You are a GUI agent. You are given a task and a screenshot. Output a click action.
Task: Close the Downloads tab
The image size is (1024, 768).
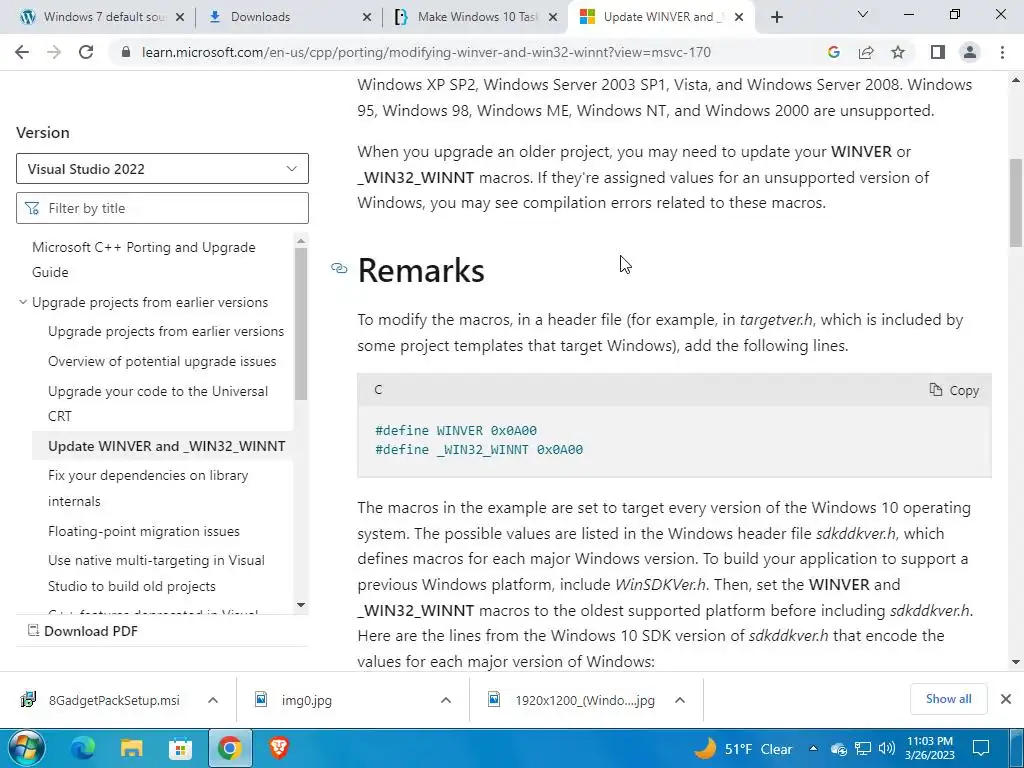coord(367,18)
